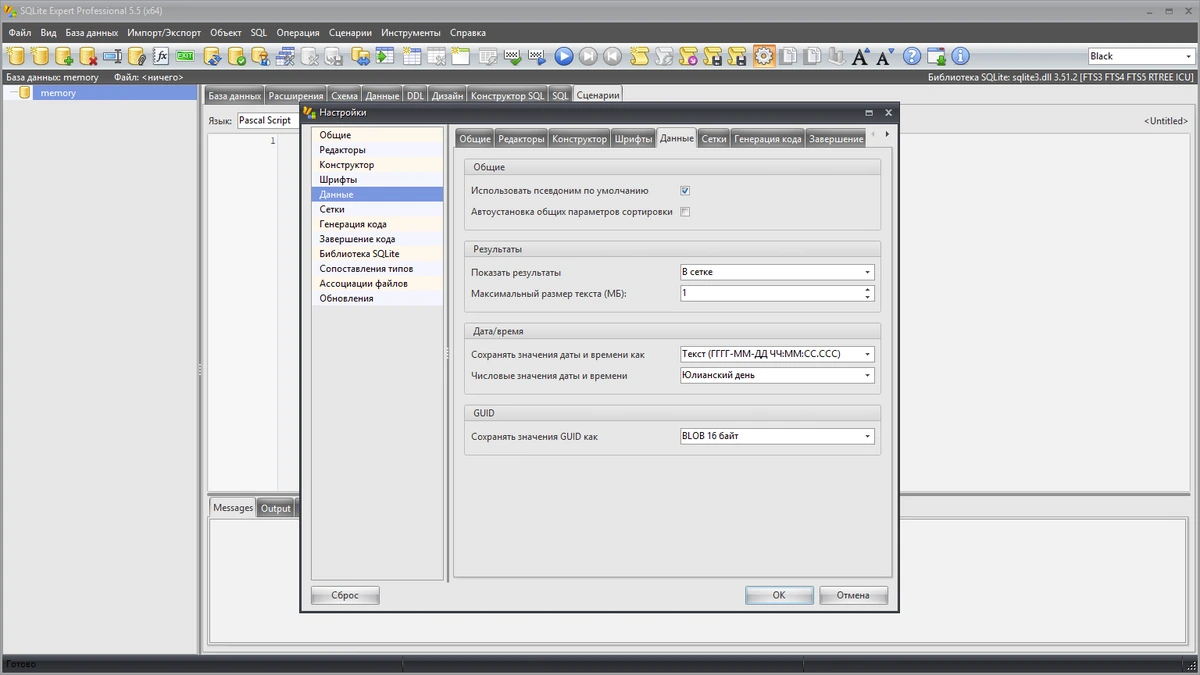Open the 'Числовые значения даты и времени' dropdown
This screenshot has width=1200, height=675.
(x=776, y=376)
